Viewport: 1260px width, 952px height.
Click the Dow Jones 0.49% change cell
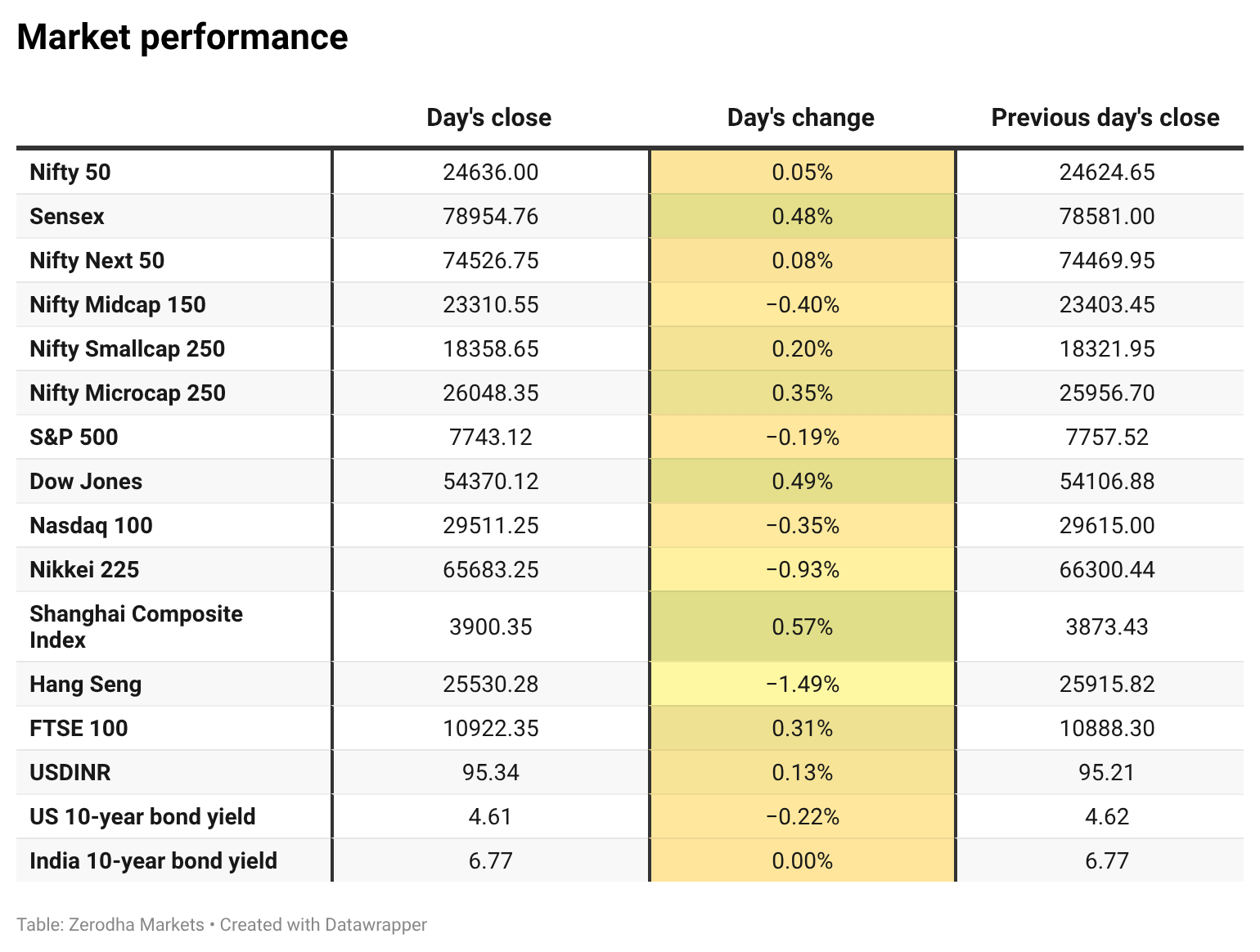pyautogui.click(x=803, y=481)
